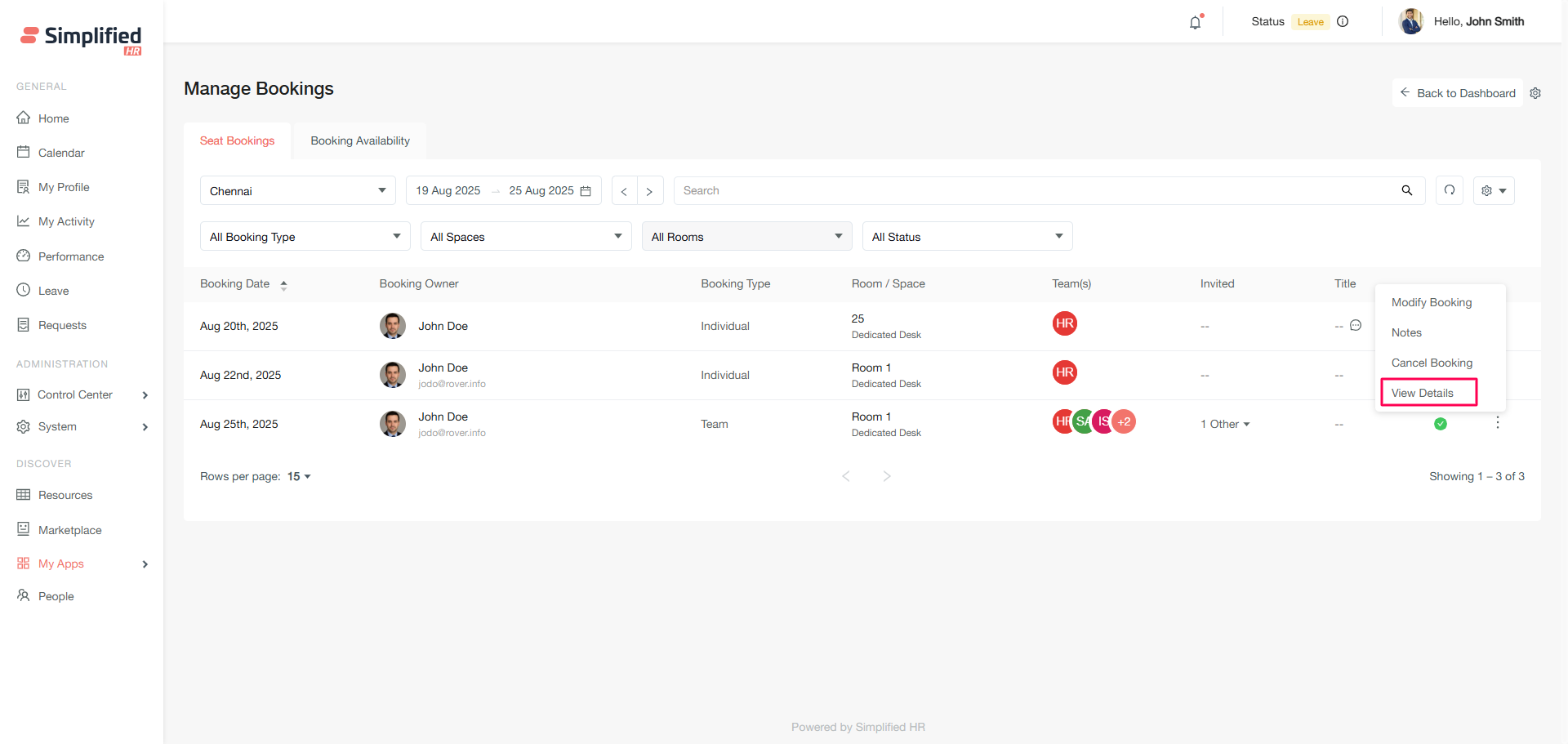Open the page settings gear beside Back to Dashboard

[x=1535, y=93]
